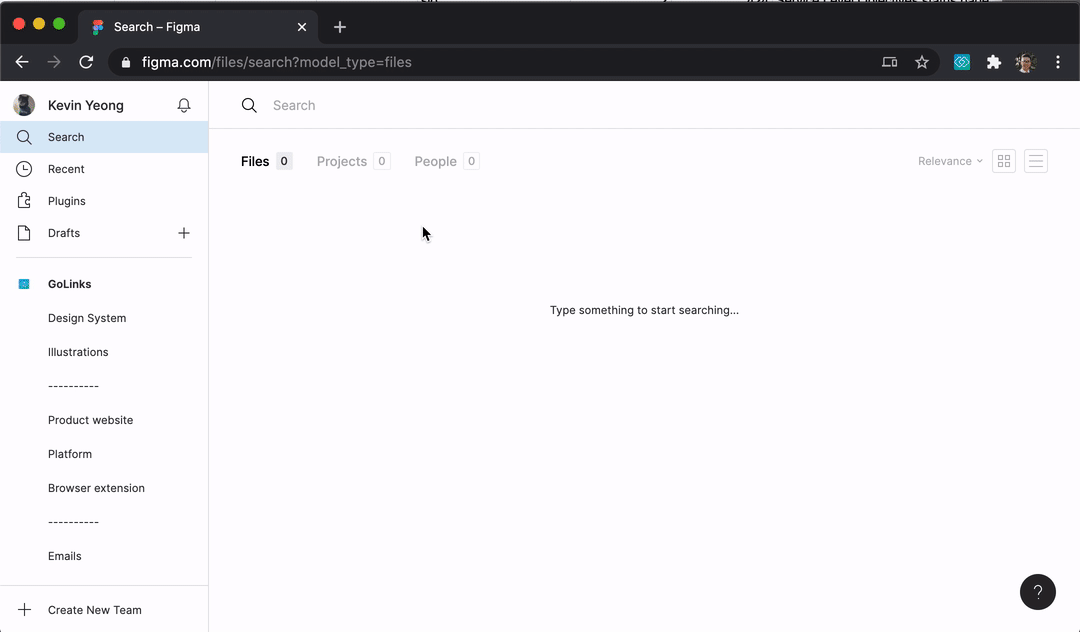Open Plugins in the sidebar
Screen dimensions: 1080x632
pyautogui.click(x=67, y=201)
